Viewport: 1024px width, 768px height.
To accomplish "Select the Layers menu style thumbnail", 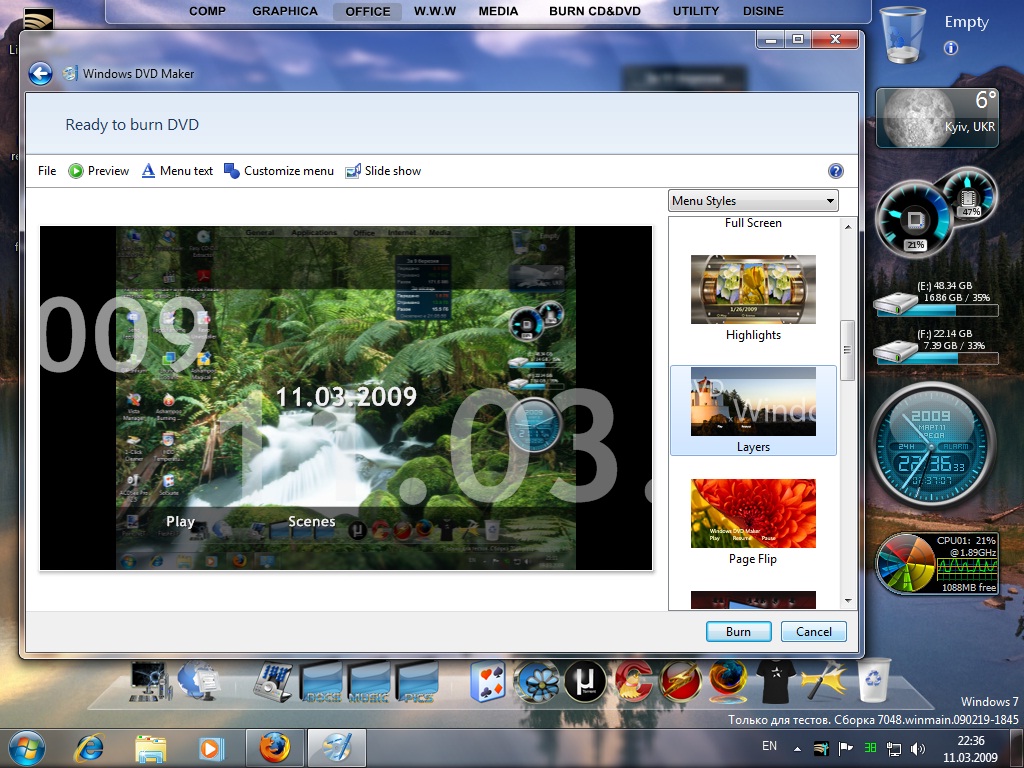I will tap(753, 401).
